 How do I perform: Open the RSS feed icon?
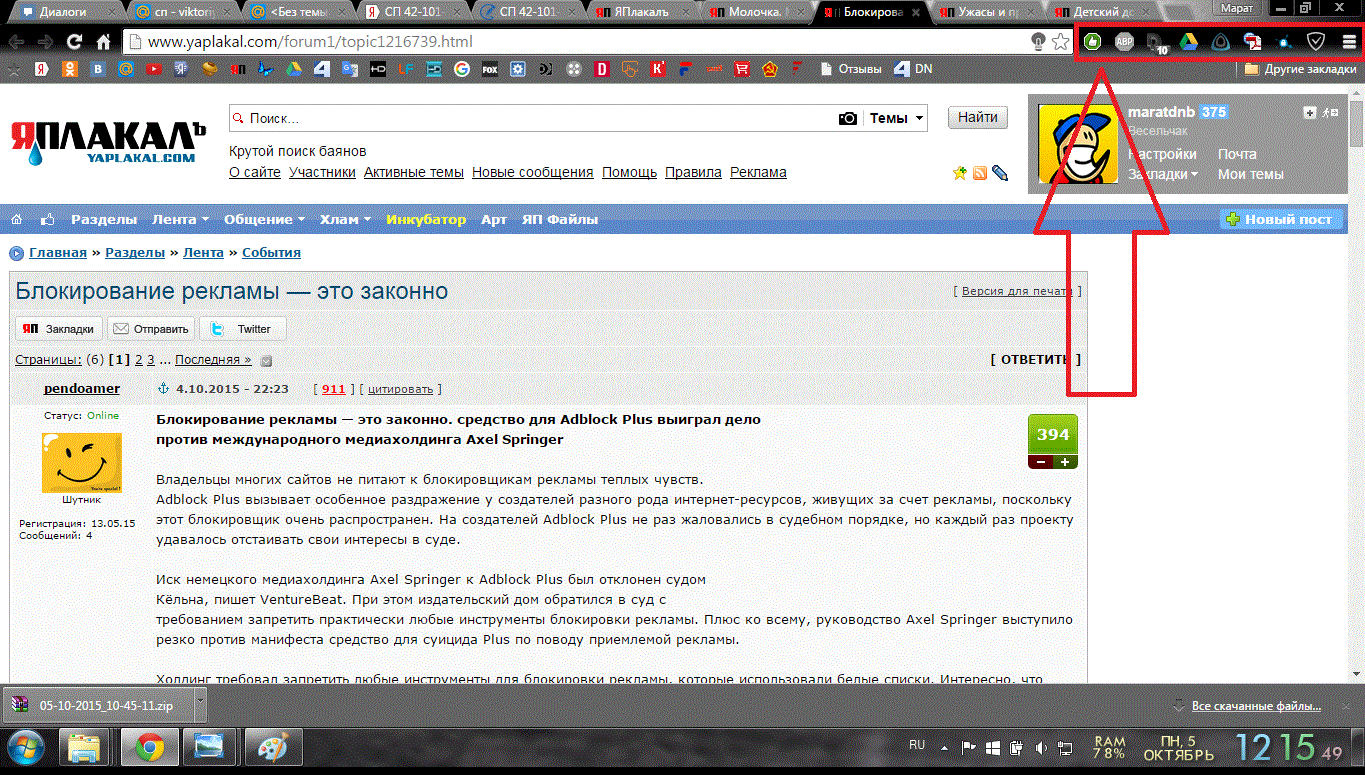(980, 173)
